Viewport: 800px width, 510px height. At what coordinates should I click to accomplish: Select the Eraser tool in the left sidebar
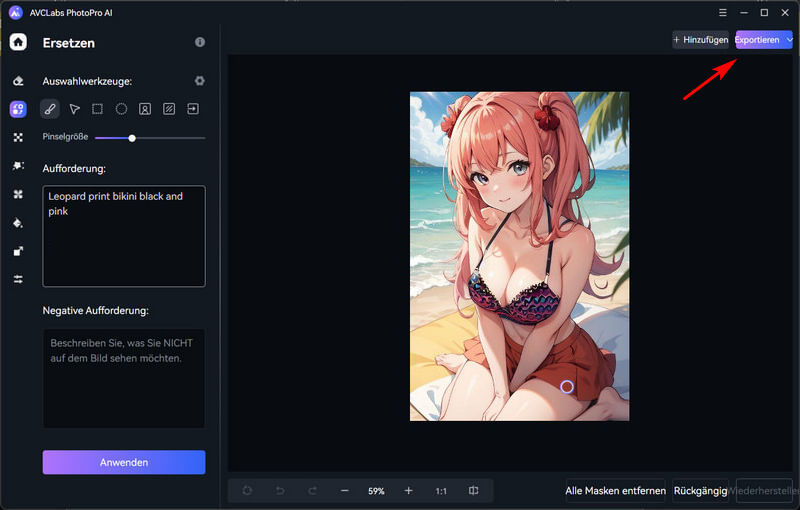[18, 81]
